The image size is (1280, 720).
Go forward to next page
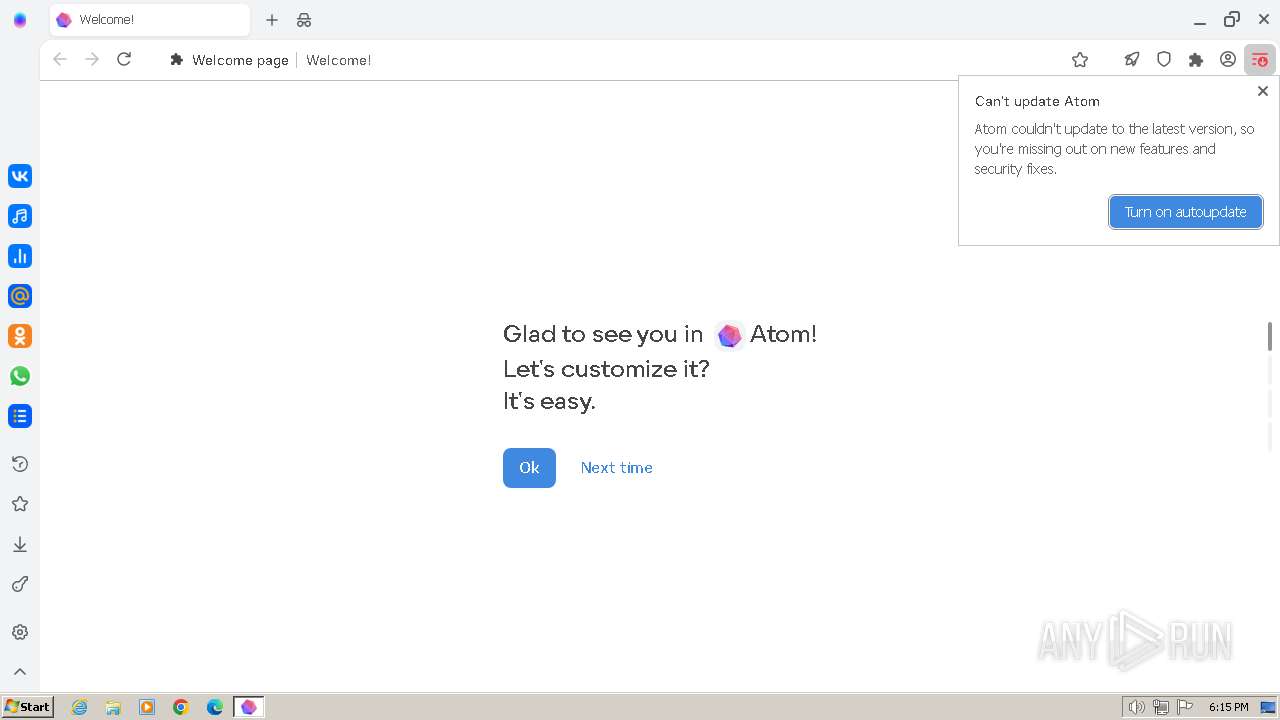92,60
